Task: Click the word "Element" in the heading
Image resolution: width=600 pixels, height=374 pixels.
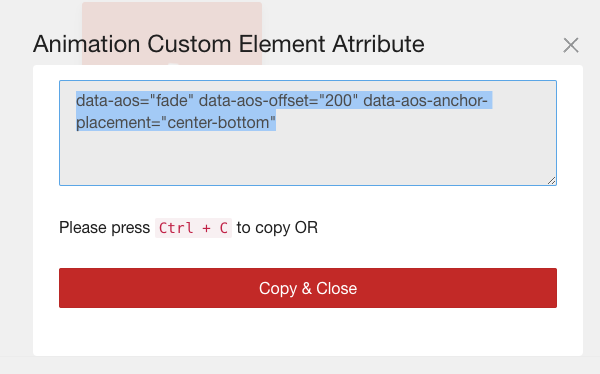Action: [282, 44]
